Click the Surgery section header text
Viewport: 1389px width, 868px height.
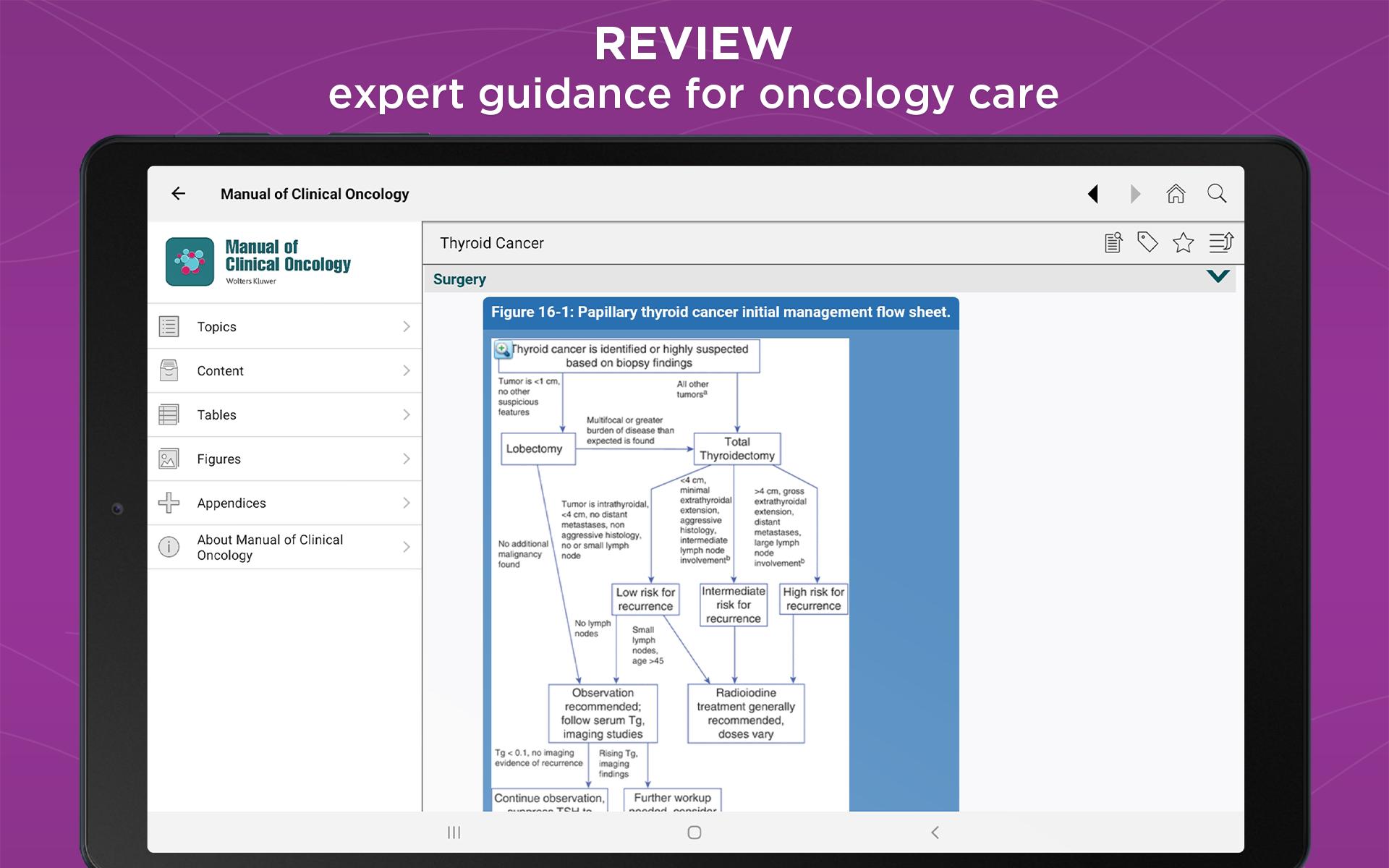pyautogui.click(x=459, y=279)
